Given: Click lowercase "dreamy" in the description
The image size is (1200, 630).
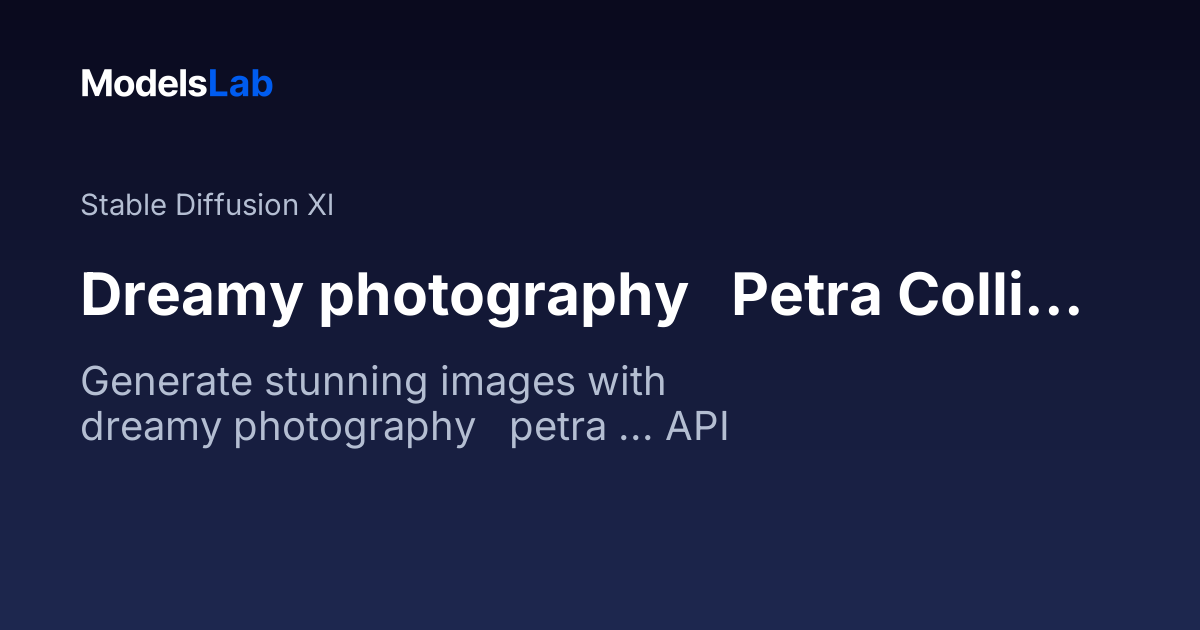Looking at the screenshot, I should [x=151, y=428].
